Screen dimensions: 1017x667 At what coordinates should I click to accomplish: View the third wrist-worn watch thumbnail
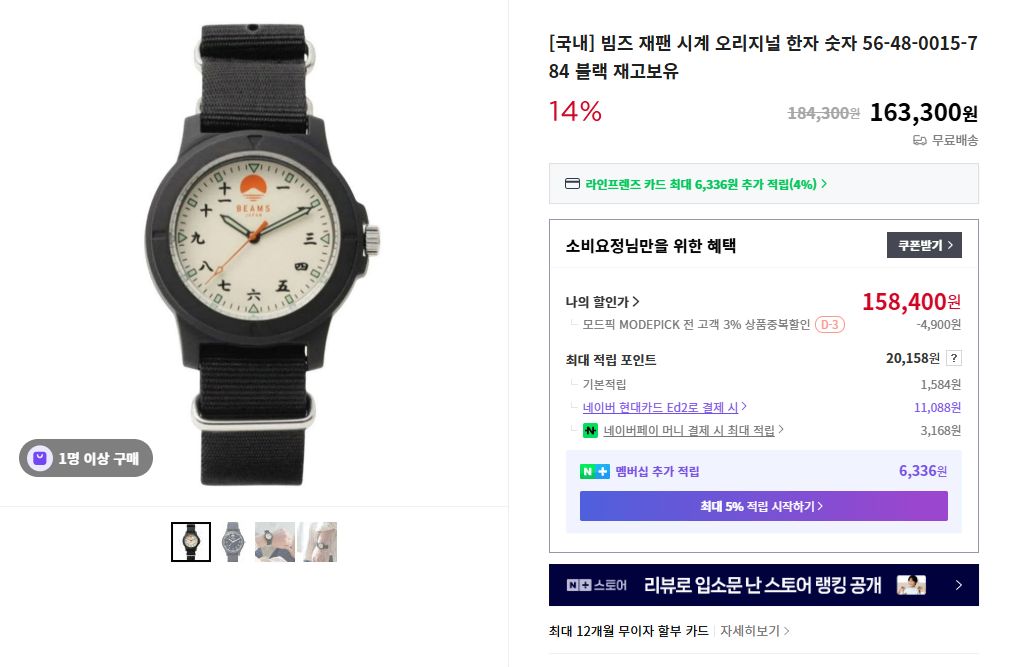pyautogui.click(x=274, y=542)
